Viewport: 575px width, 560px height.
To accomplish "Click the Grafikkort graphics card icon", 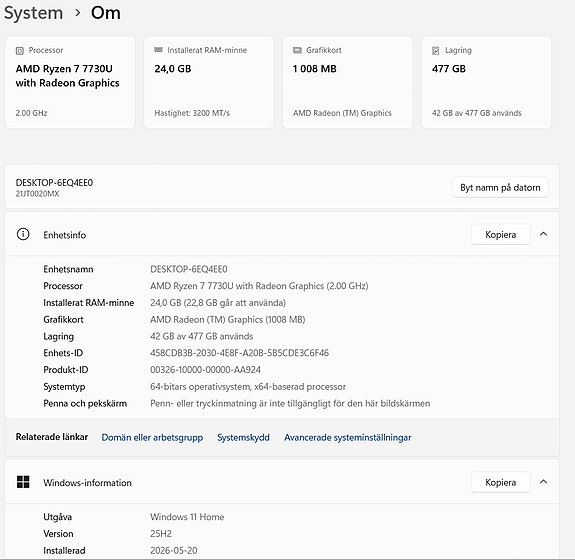I will (x=297, y=50).
